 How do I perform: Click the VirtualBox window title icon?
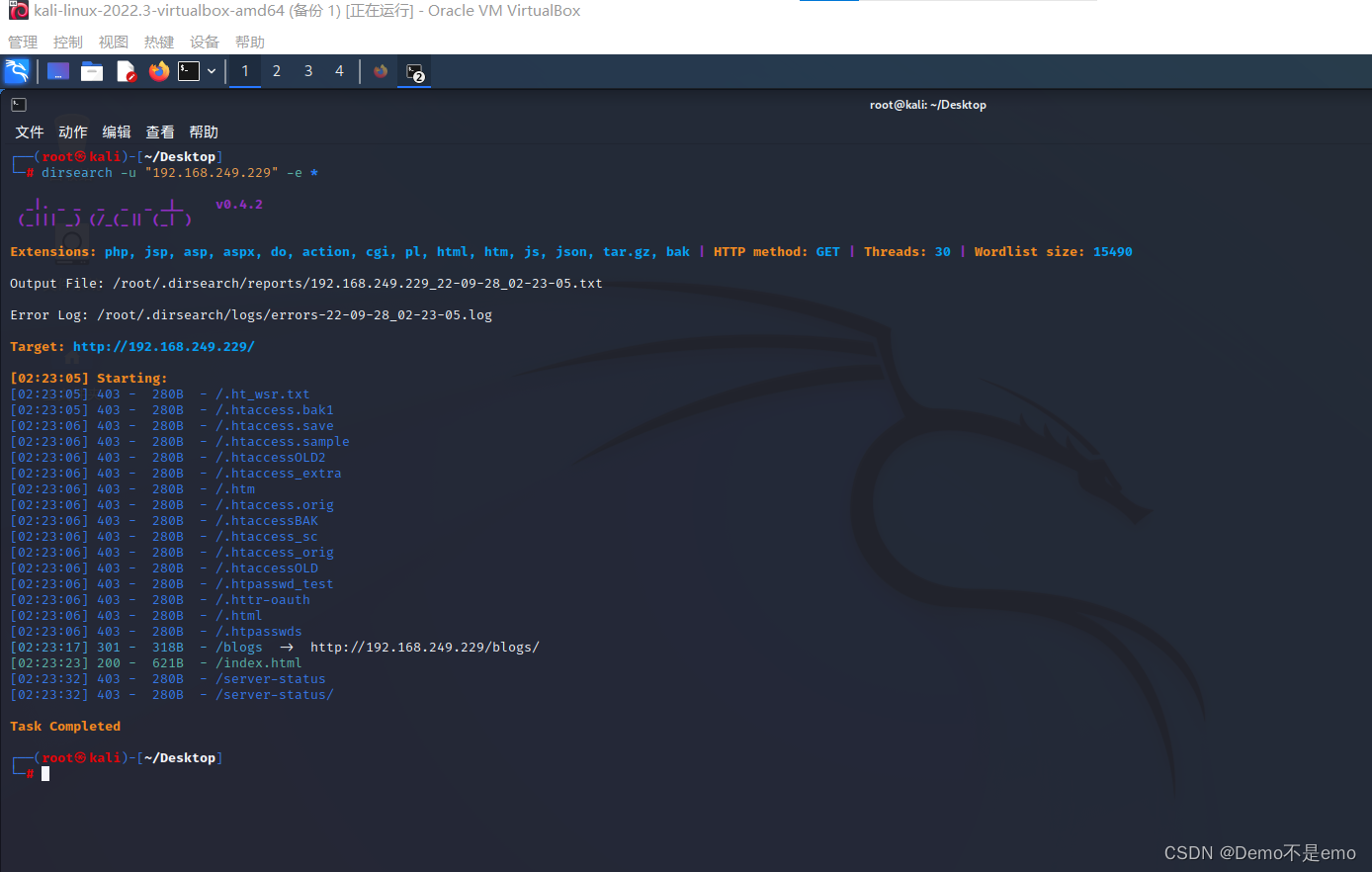[18, 11]
